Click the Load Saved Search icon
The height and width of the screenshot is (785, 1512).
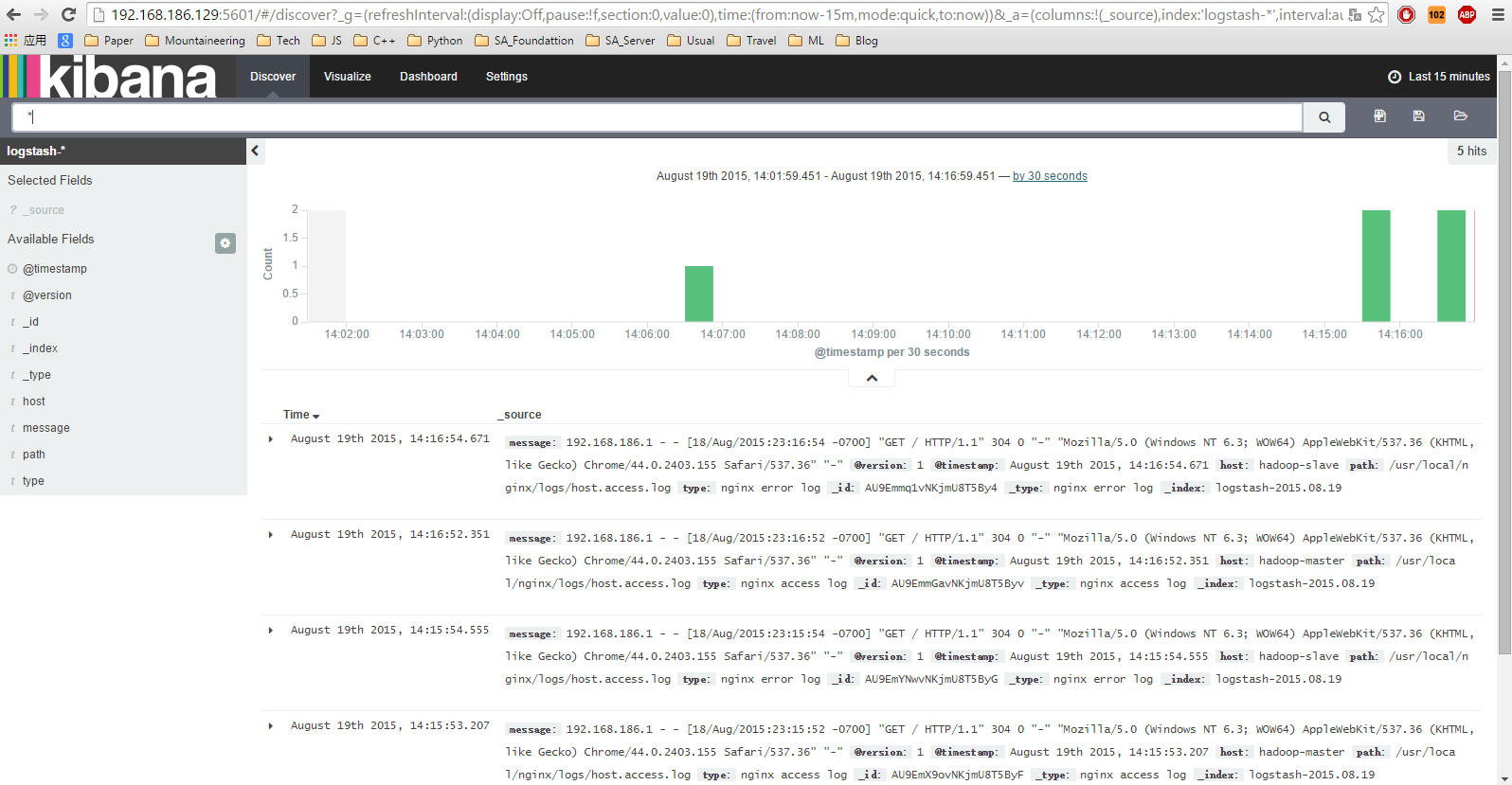click(x=1460, y=116)
